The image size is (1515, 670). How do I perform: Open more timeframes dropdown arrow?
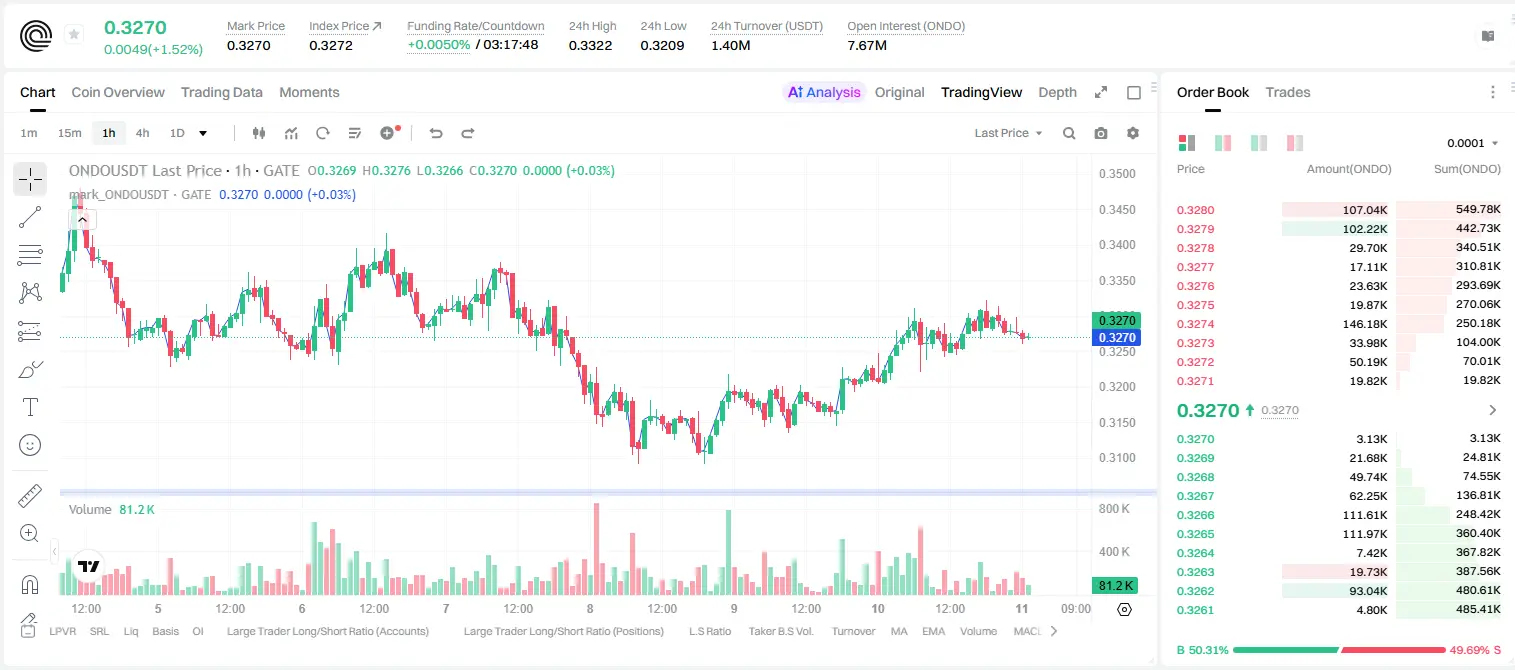click(x=203, y=133)
